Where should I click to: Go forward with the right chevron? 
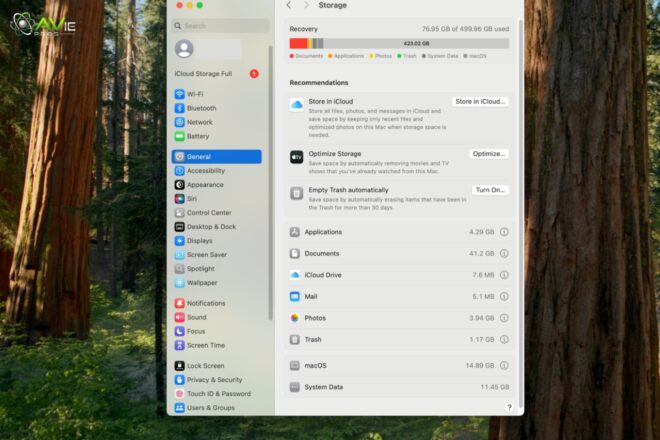(306, 5)
